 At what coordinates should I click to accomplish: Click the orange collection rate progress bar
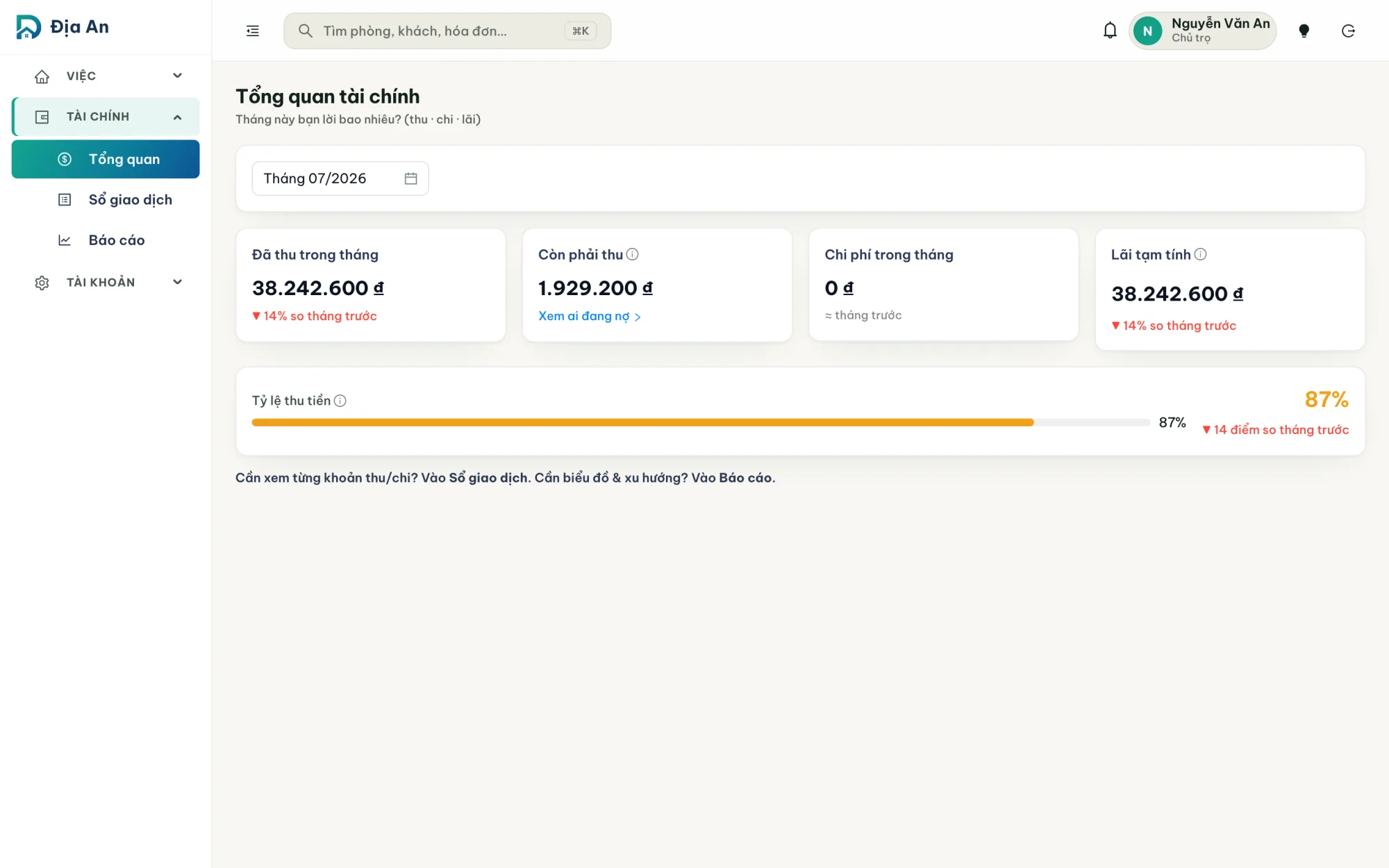642,422
